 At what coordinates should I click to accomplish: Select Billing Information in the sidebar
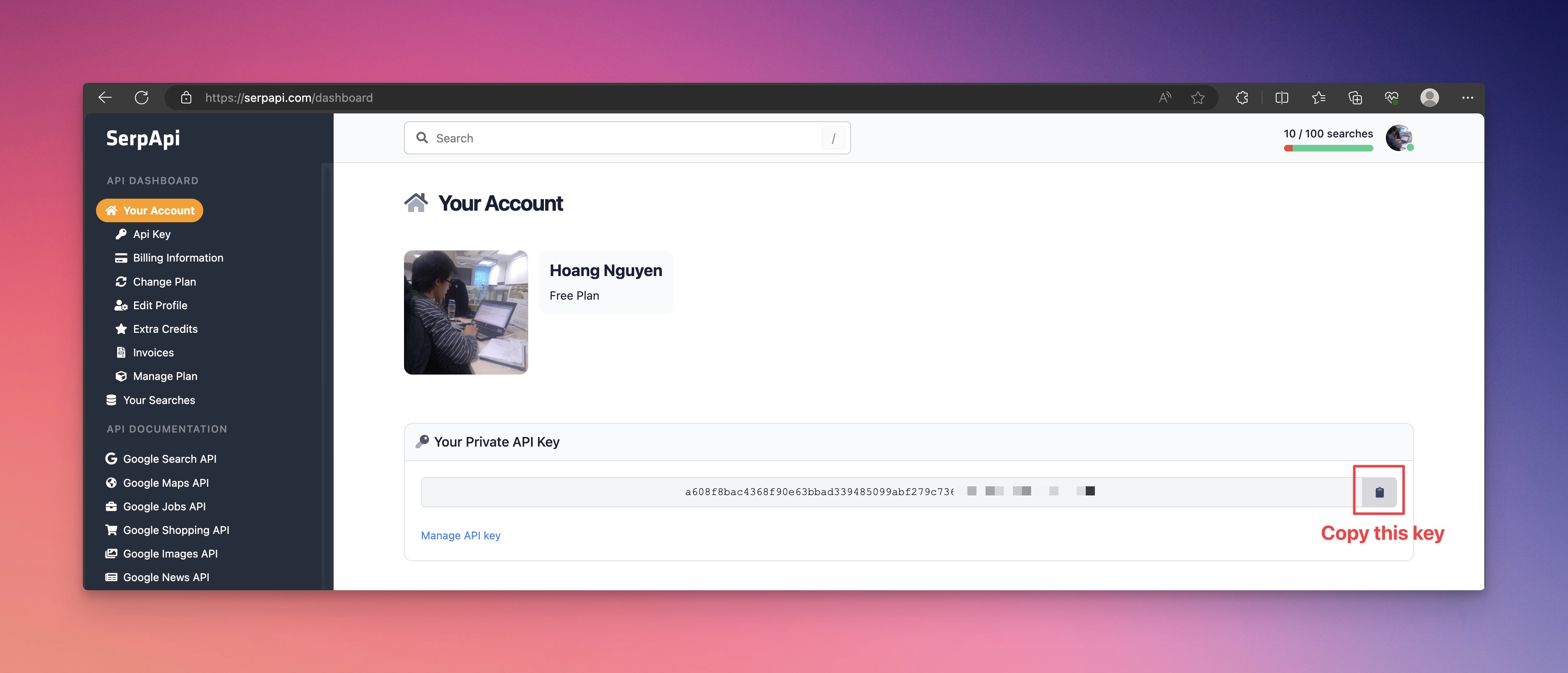point(178,258)
